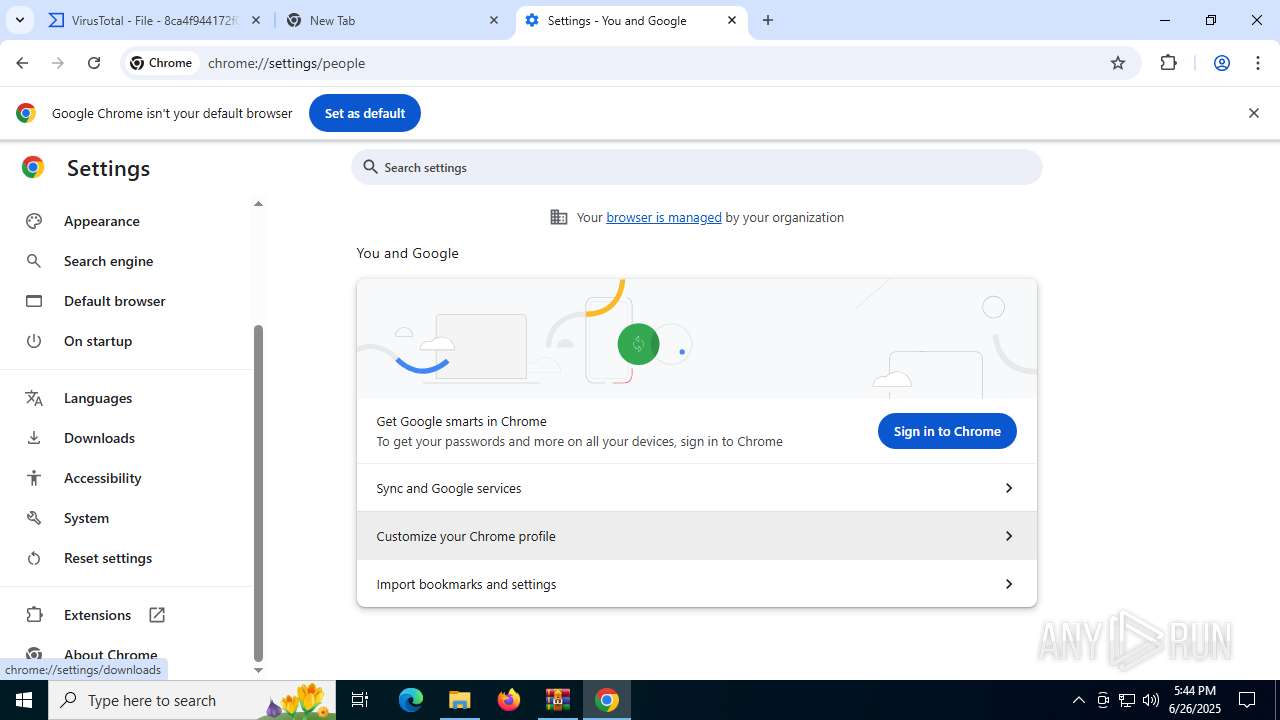Open the browser is managed link
Viewport: 1280px width, 720px height.
[664, 217]
